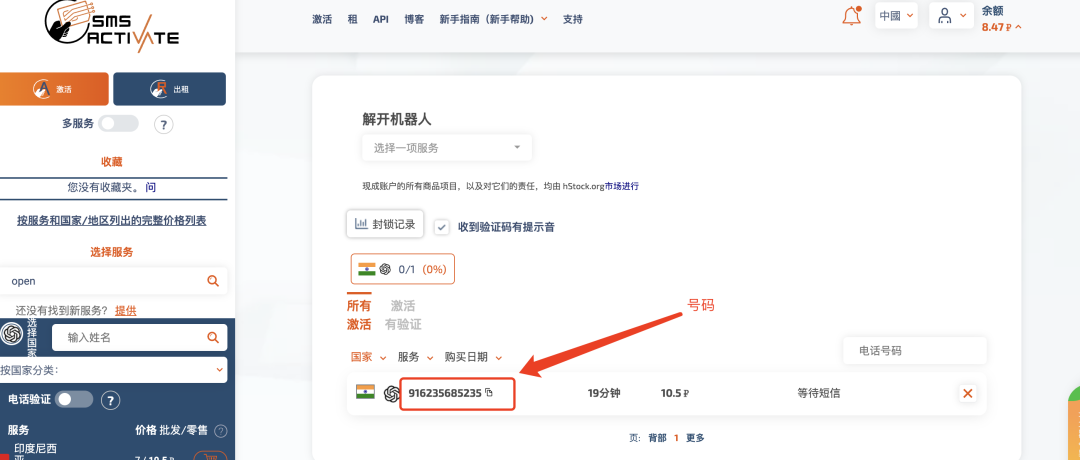The image size is (1080, 460).
Task: Select page number 1
Action: [x=676, y=438]
